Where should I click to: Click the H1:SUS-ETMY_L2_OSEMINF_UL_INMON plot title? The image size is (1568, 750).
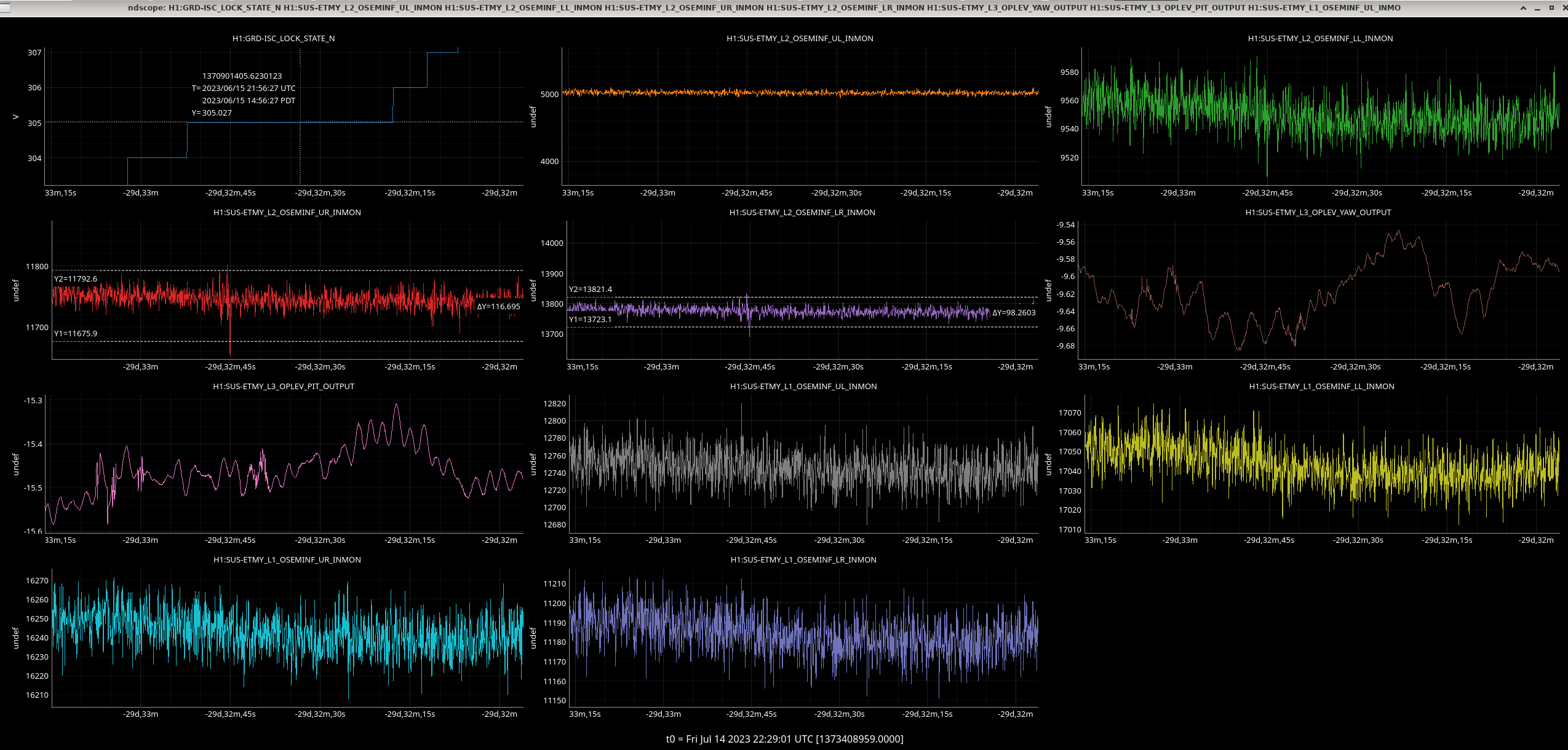click(x=800, y=38)
